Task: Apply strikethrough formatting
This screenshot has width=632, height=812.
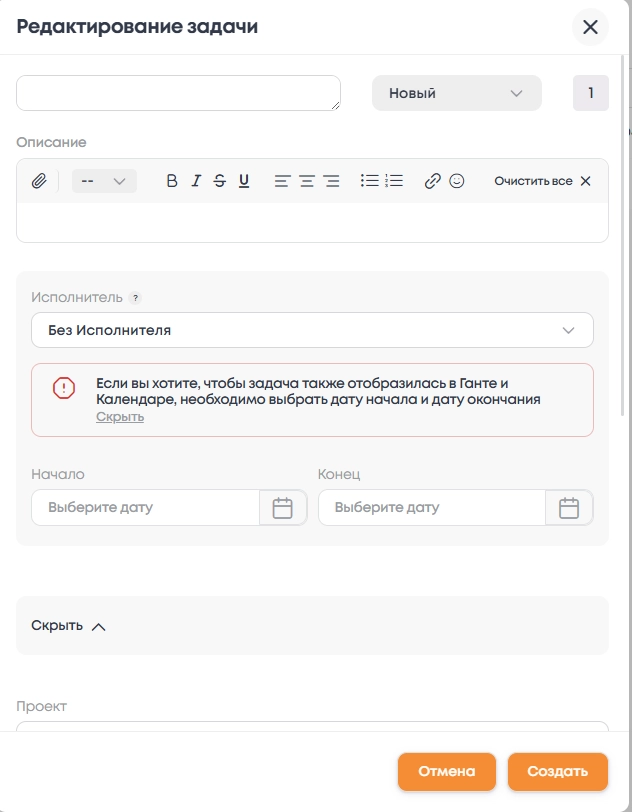Action: coord(220,181)
